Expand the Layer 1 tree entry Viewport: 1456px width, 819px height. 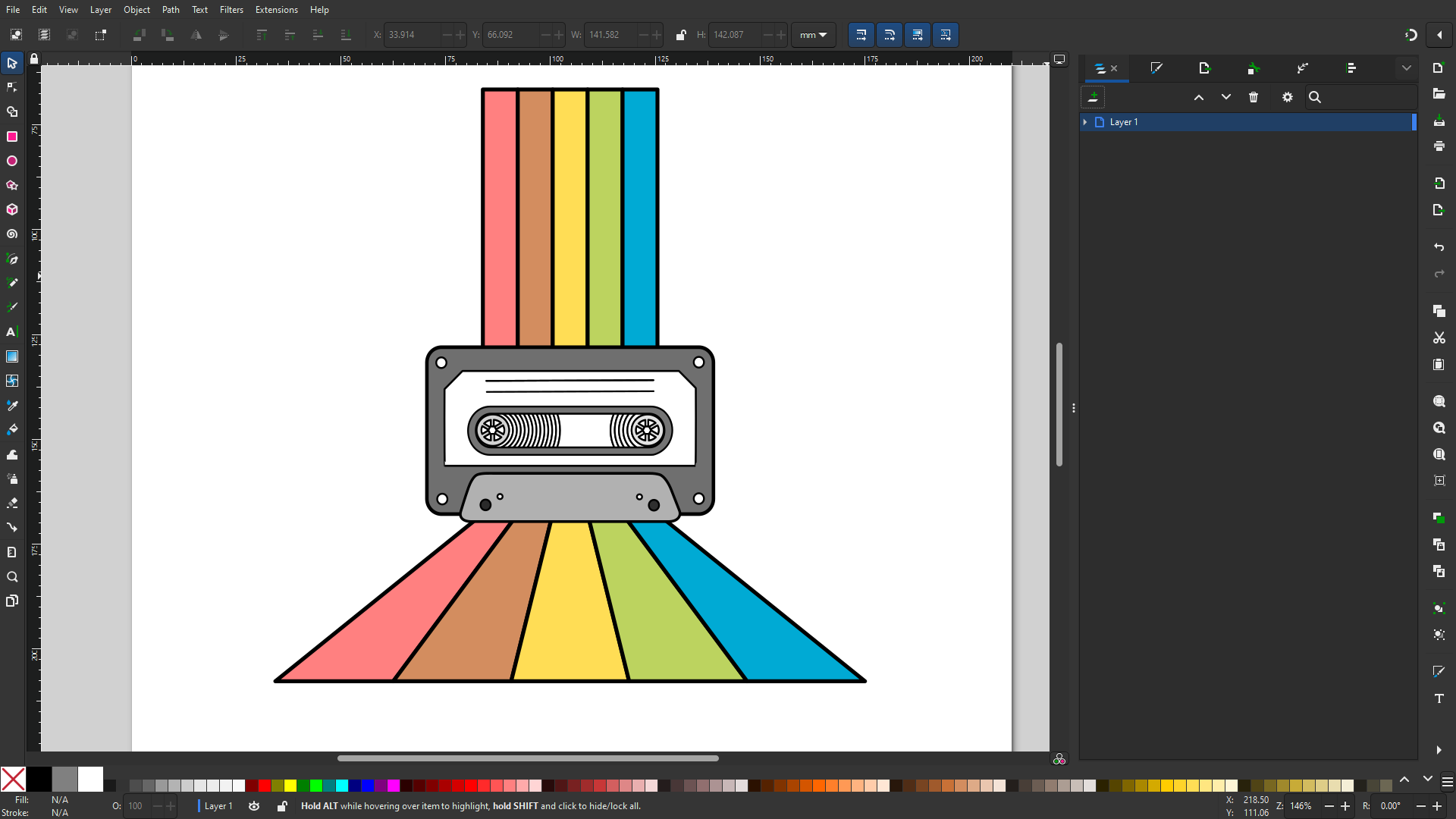tap(1085, 122)
